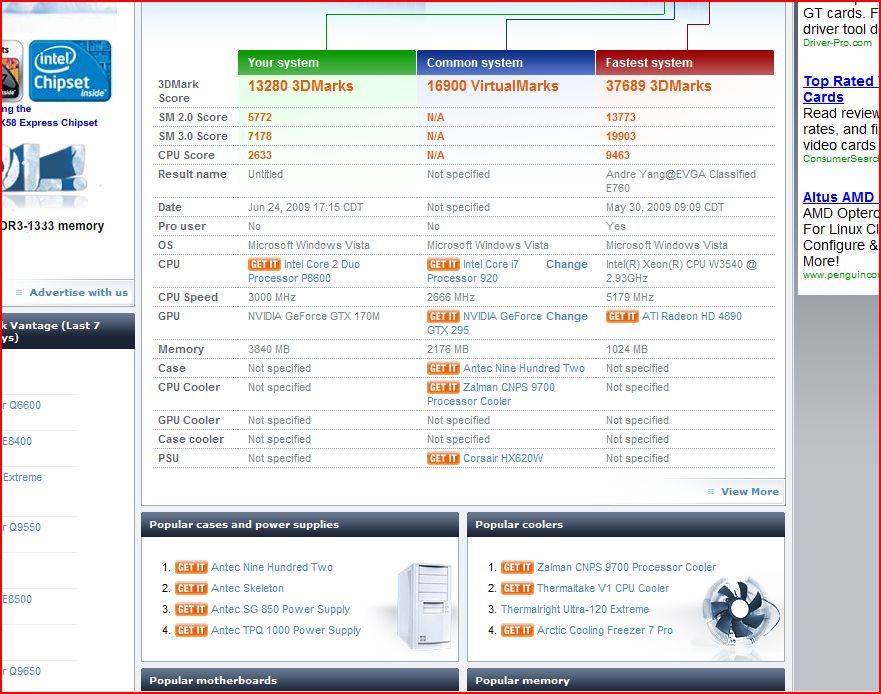Open Arctic Cooling Freezer 7 Pro link
Screen dimensions: 881x694
(x=605, y=630)
